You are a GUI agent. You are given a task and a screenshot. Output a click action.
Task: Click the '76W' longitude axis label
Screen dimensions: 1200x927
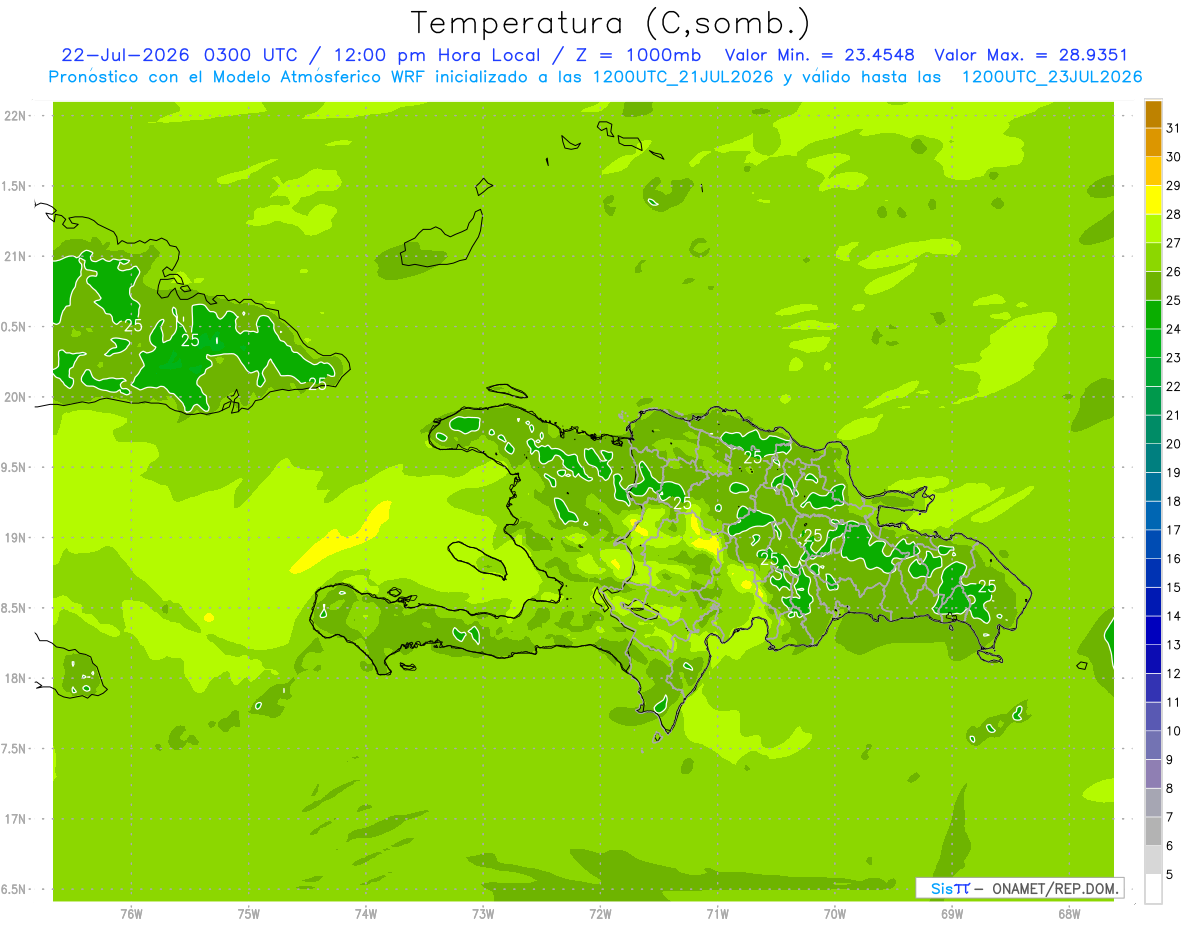pyautogui.click(x=131, y=913)
